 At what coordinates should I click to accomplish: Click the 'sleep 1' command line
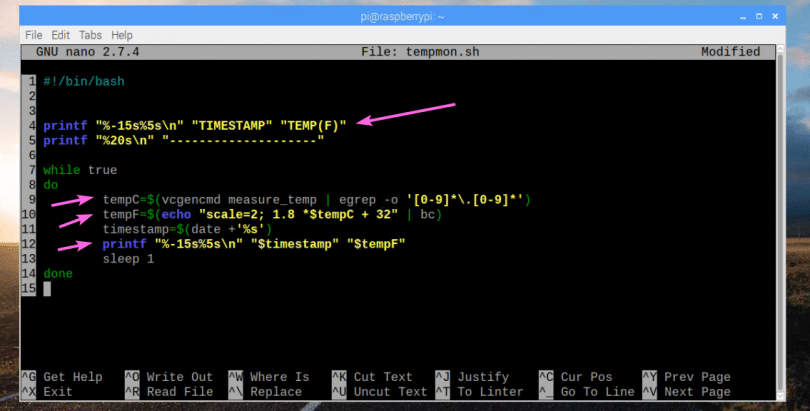[132, 258]
